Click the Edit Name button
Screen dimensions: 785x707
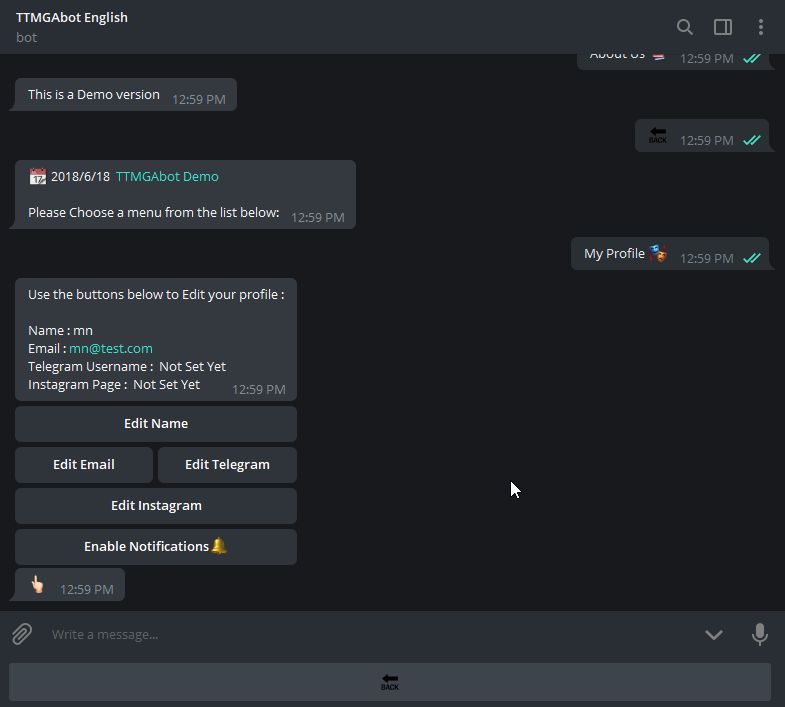[156, 424]
